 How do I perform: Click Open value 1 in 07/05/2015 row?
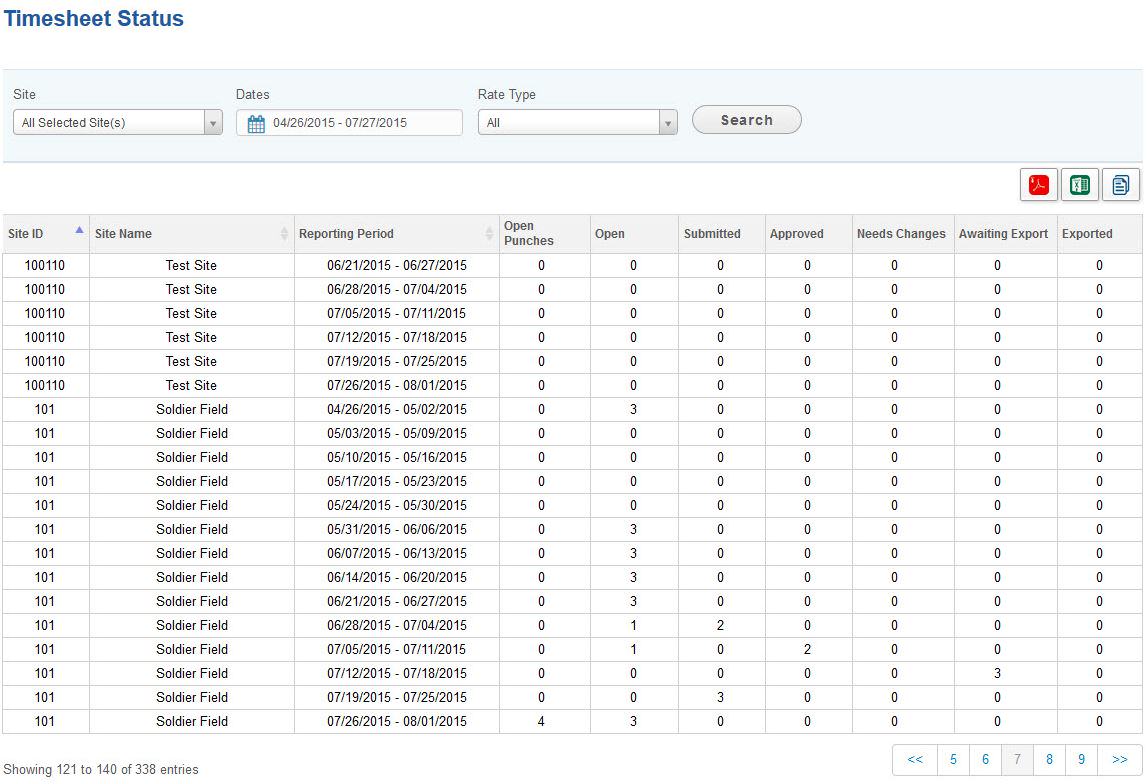tap(633, 650)
